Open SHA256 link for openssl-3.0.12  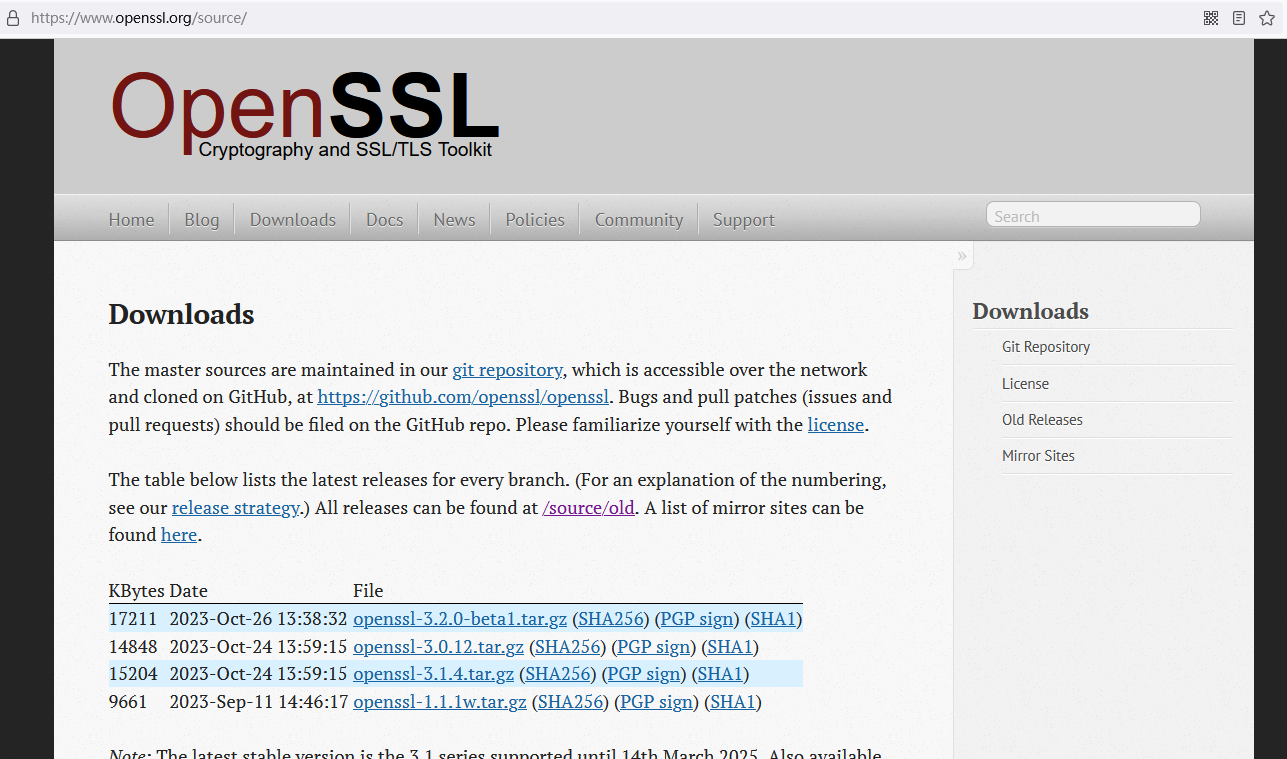(x=568, y=647)
